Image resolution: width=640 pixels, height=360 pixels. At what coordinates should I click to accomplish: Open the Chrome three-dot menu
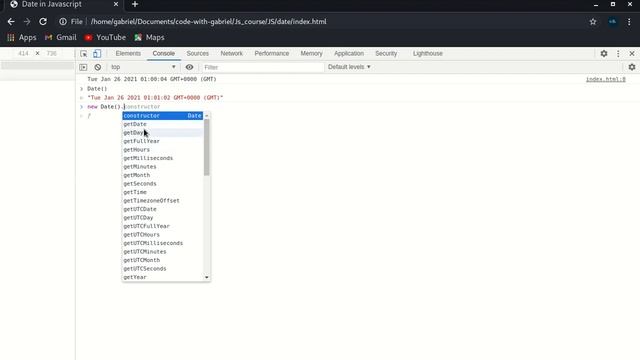coord(629,22)
